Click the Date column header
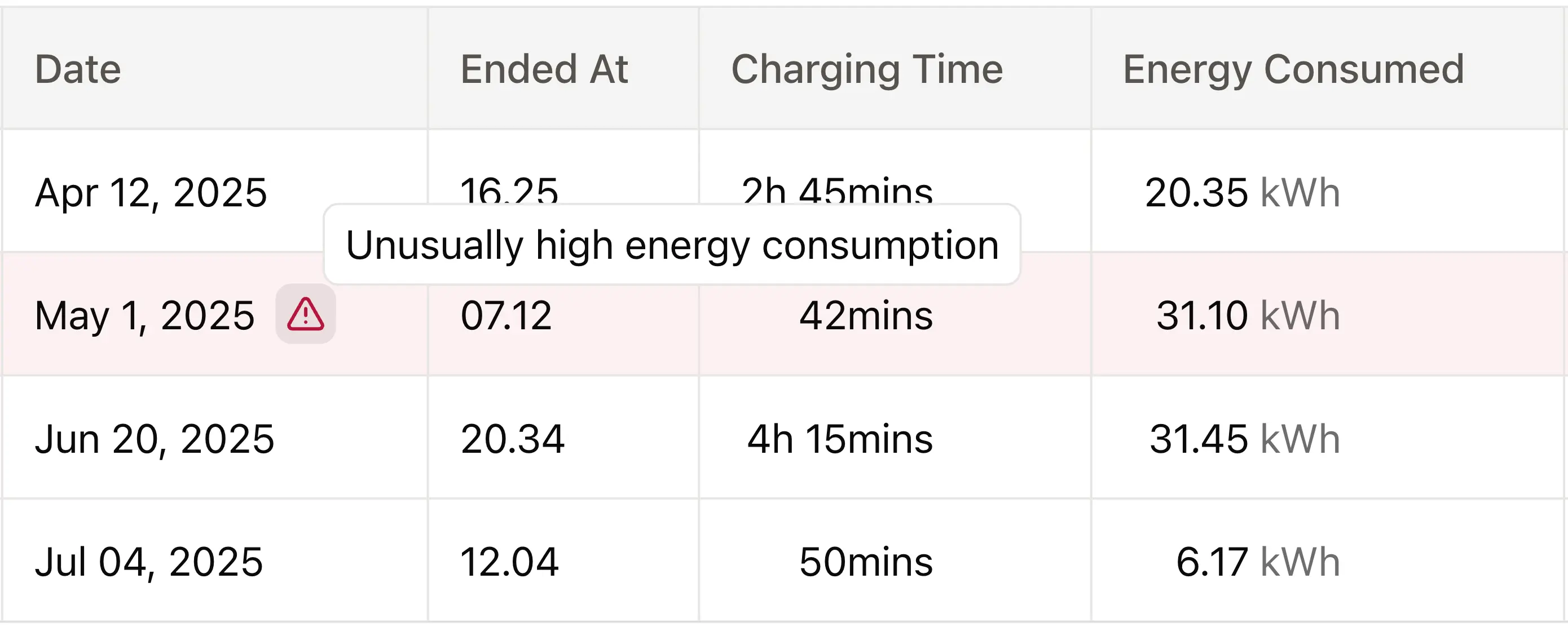Viewport: 1568px width, 627px height. 78,69
